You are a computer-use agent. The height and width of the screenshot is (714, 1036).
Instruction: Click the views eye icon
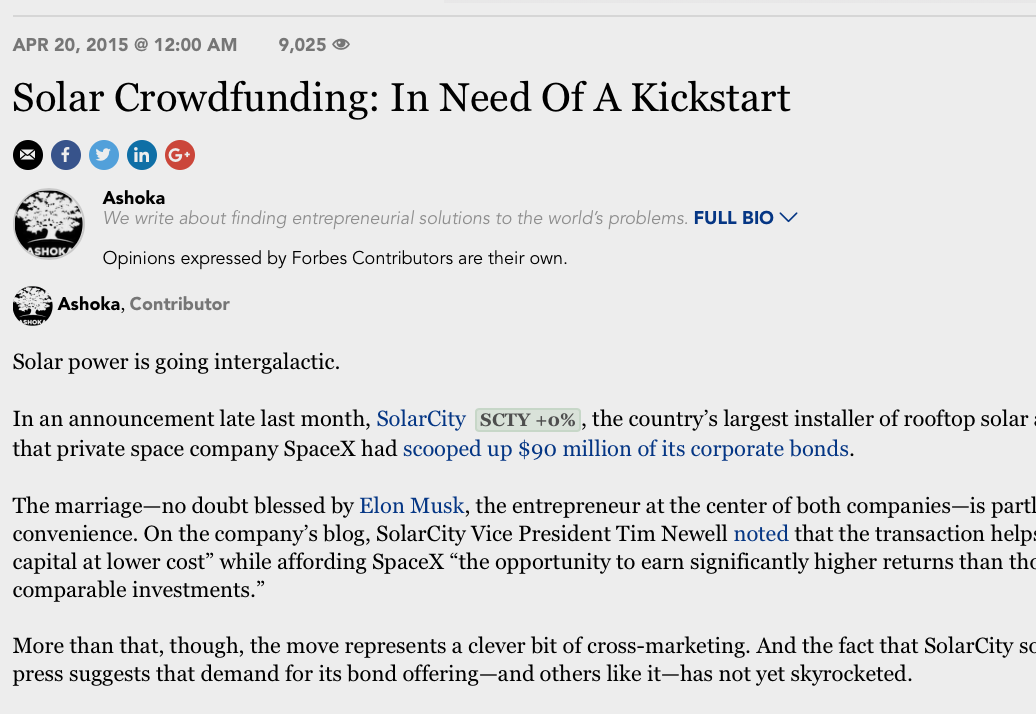coord(341,44)
